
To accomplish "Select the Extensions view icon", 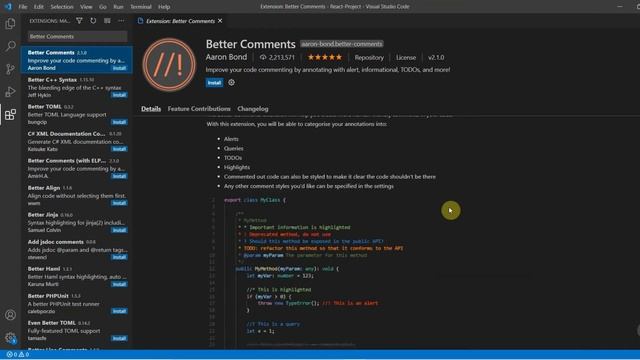I will [x=10, y=115].
